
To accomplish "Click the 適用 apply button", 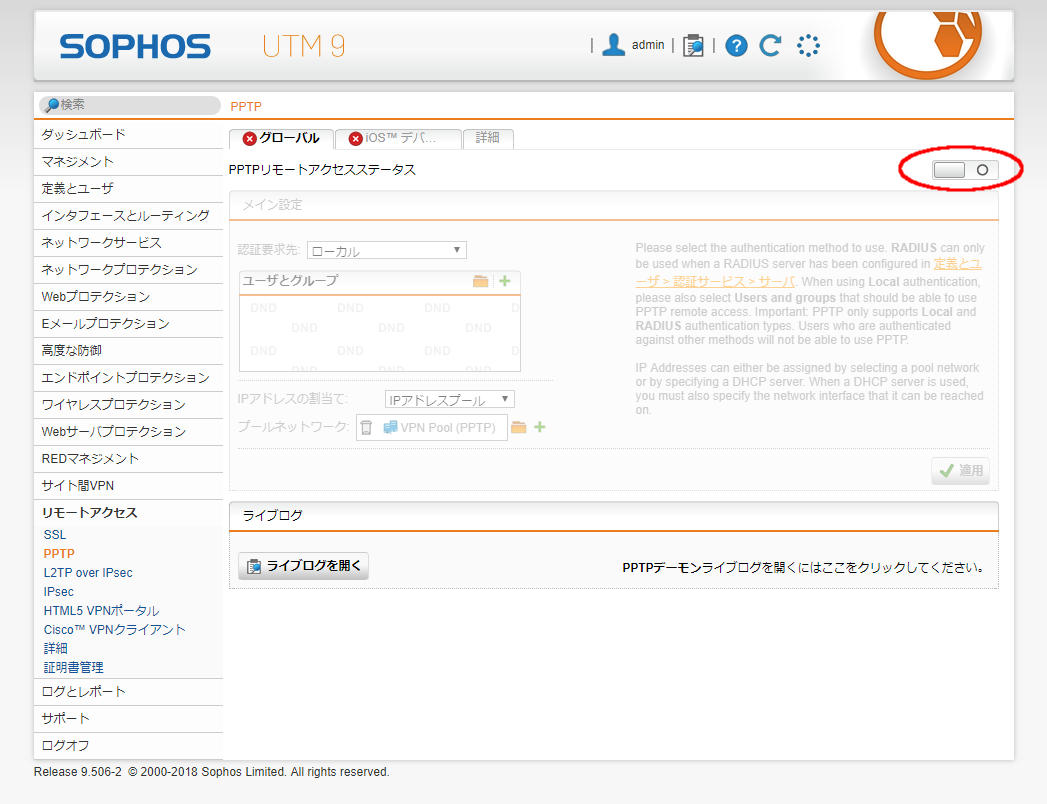I will tap(960, 471).
